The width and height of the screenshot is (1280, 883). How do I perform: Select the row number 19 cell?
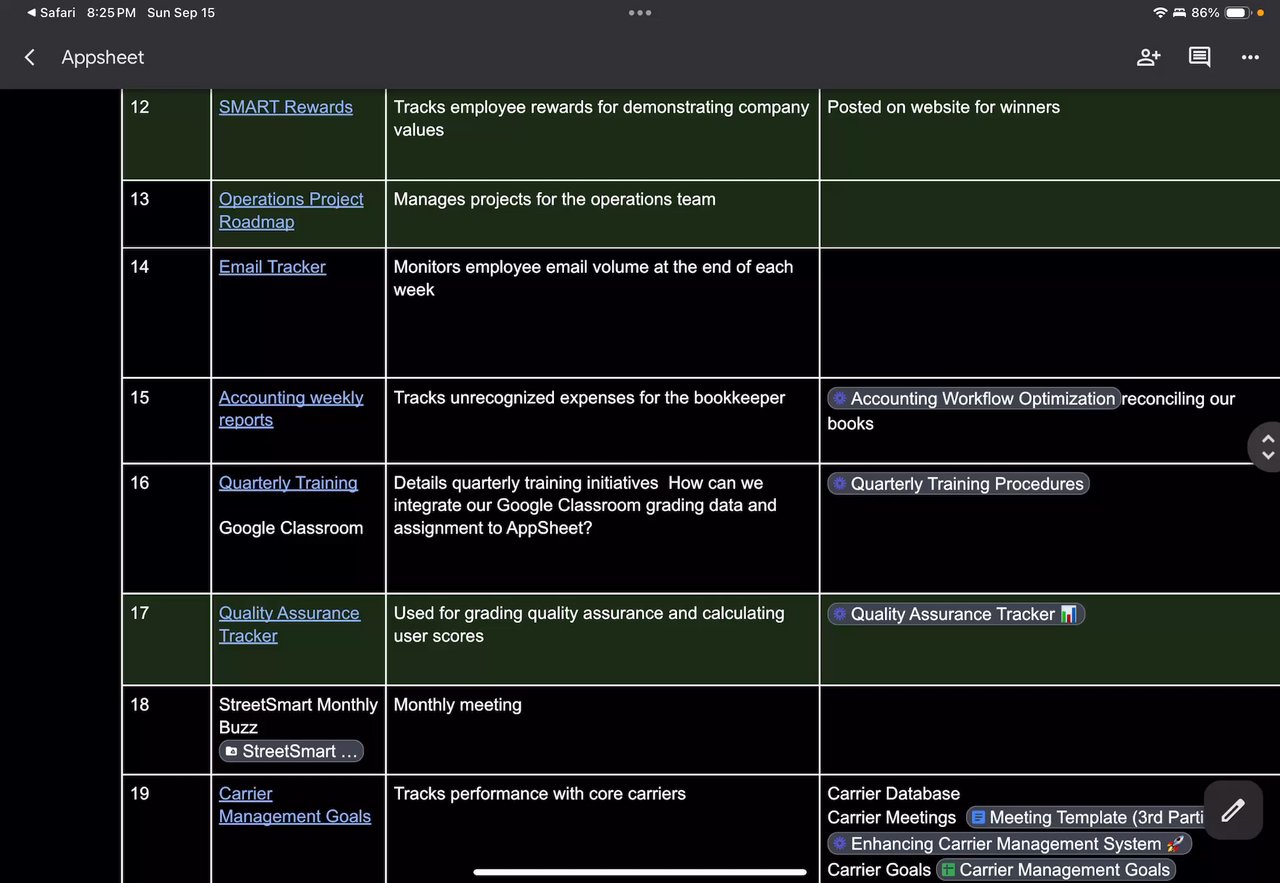click(x=166, y=829)
